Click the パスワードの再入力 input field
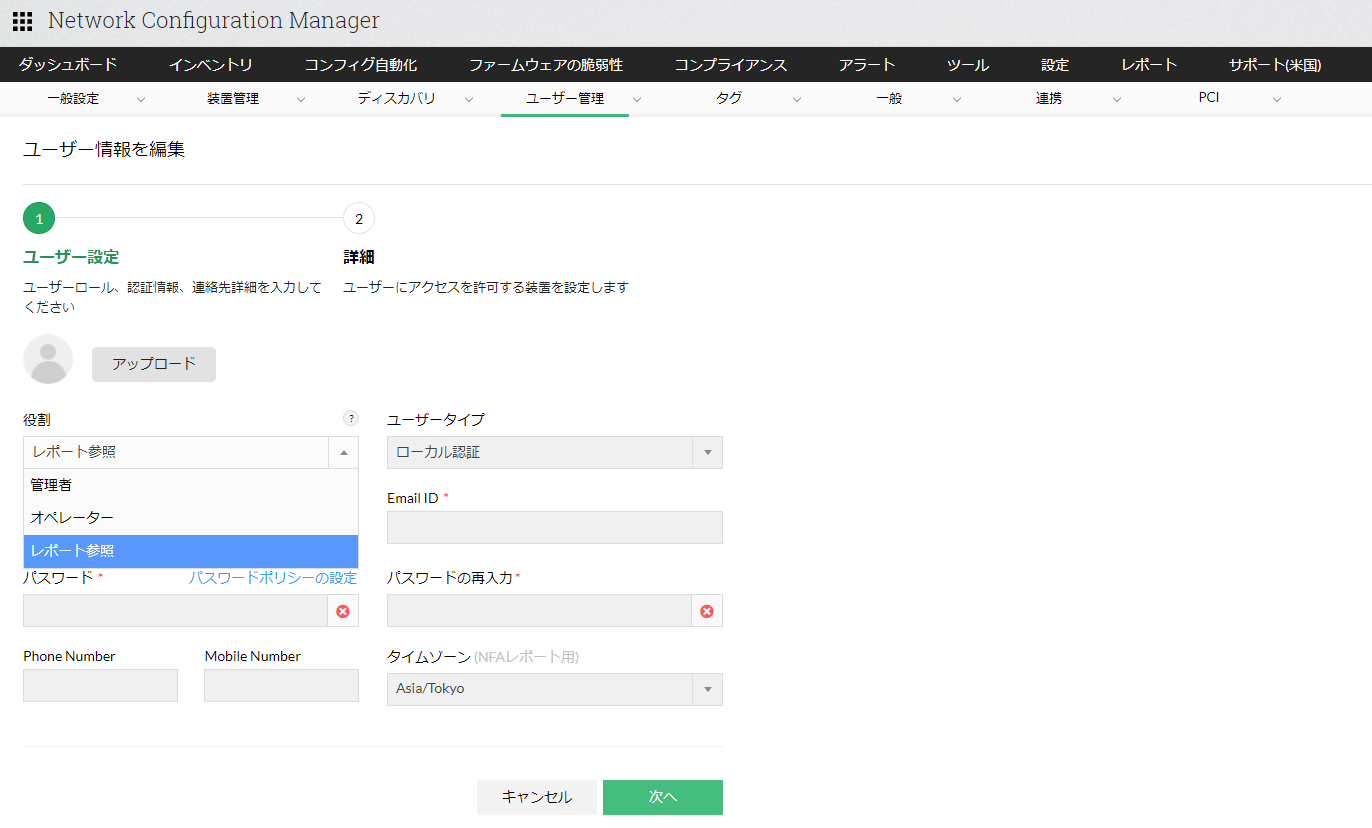Viewport: 1372px width, 828px height. click(x=539, y=611)
